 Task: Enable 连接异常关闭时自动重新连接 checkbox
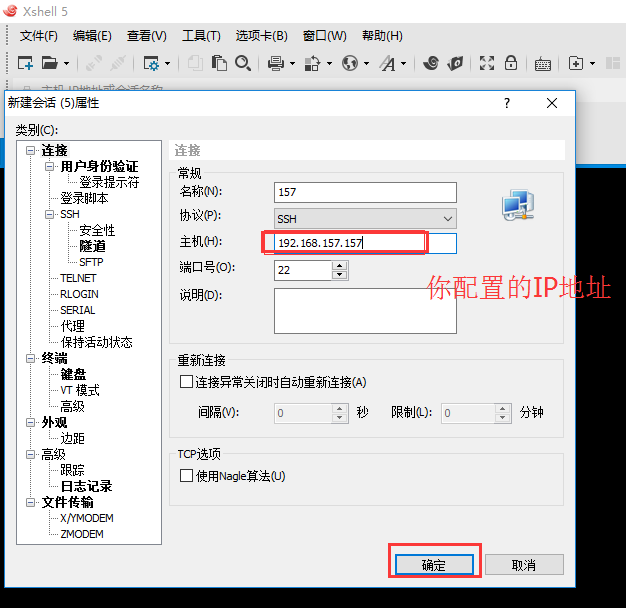tap(186, 382)
